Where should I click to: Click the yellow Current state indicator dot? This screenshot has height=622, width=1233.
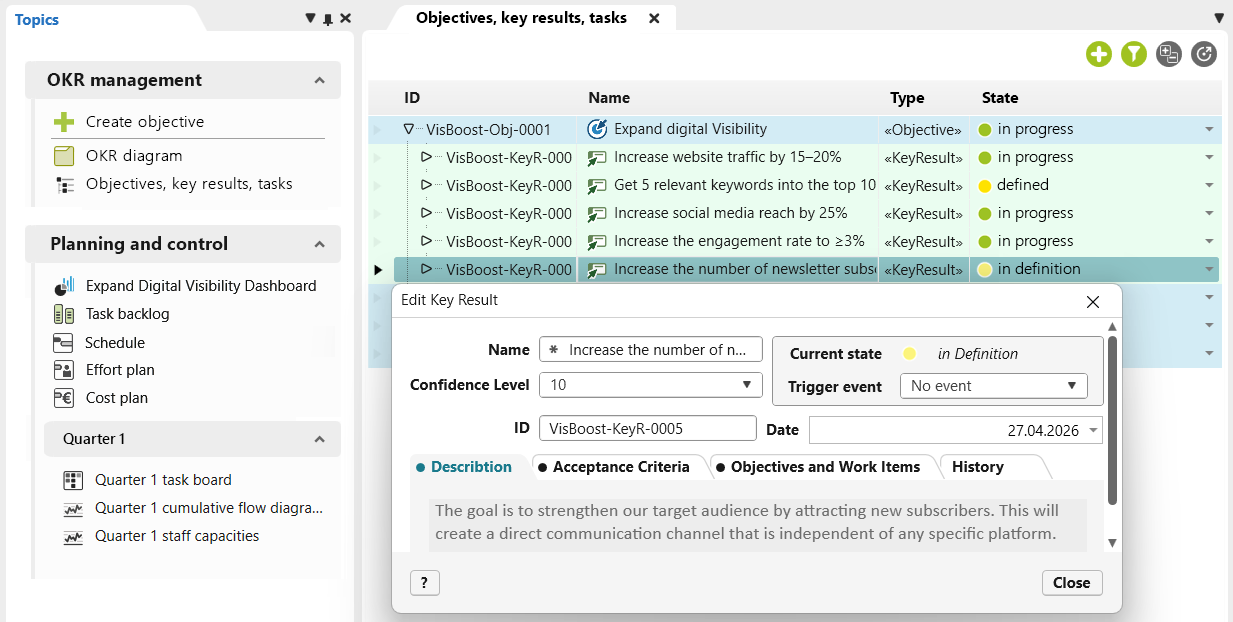tap(909, 353)
